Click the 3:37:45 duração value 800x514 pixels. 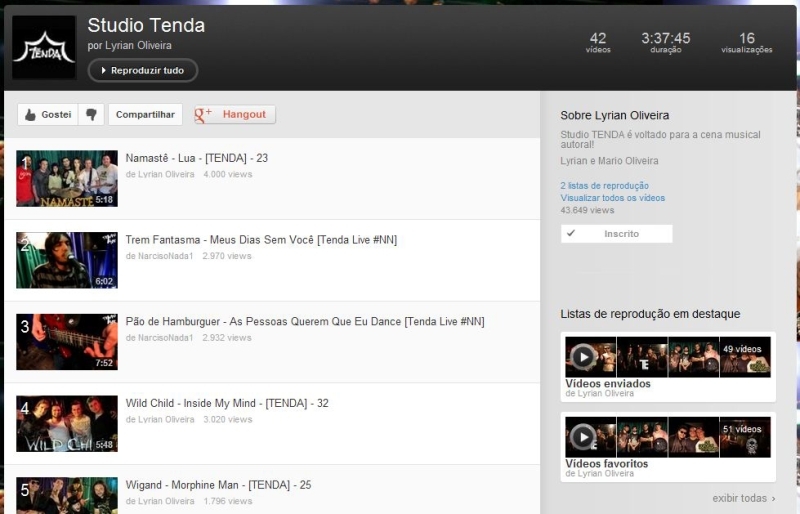pos(666,42)
